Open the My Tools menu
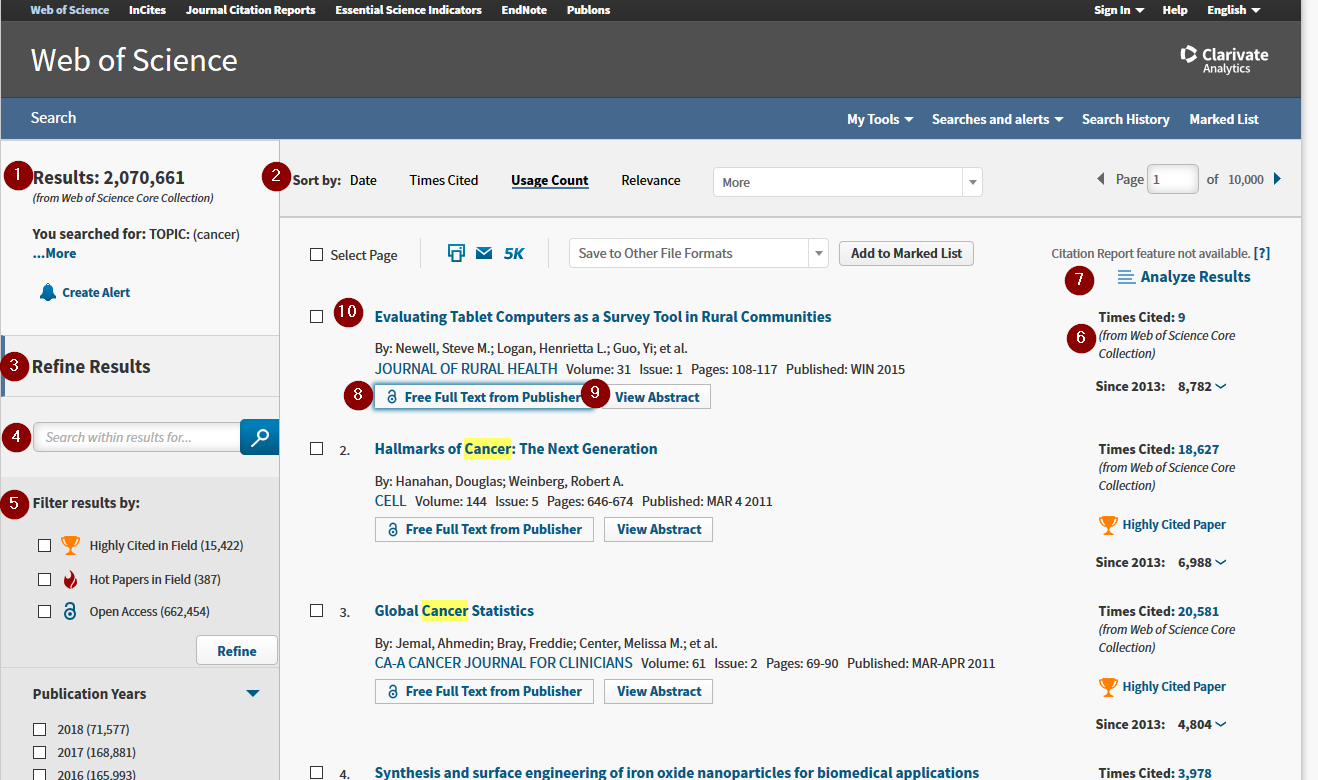The image size is (1318, 780). click(x=879, y=119)
